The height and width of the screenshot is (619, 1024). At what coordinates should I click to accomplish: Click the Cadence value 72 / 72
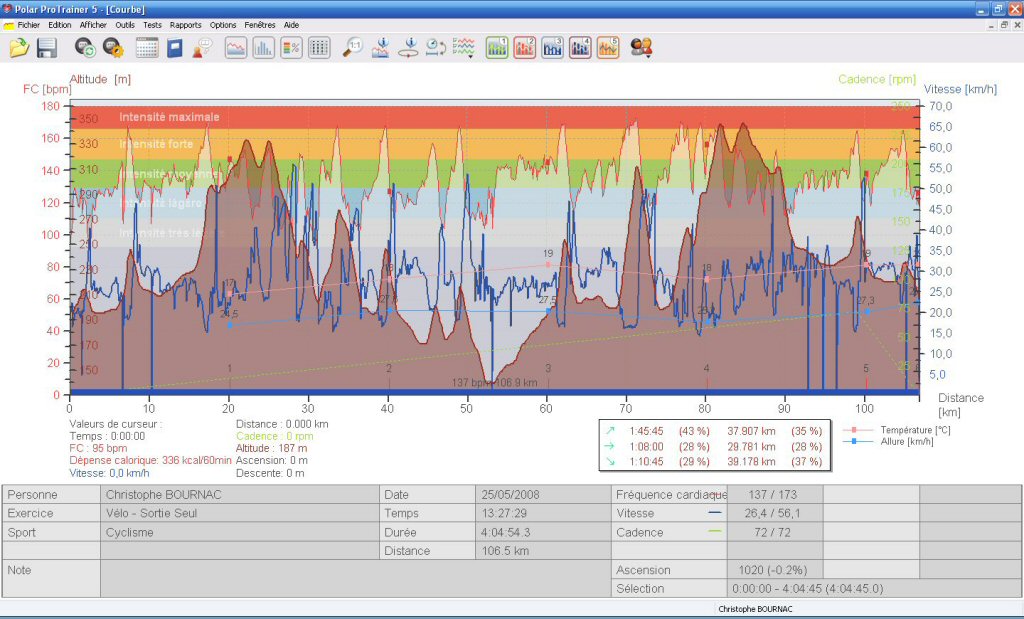pos(773,532)
